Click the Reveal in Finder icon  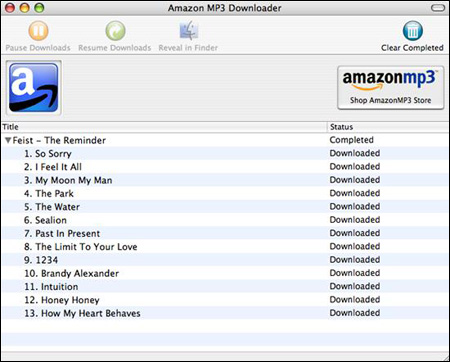[x=188, y=31]
